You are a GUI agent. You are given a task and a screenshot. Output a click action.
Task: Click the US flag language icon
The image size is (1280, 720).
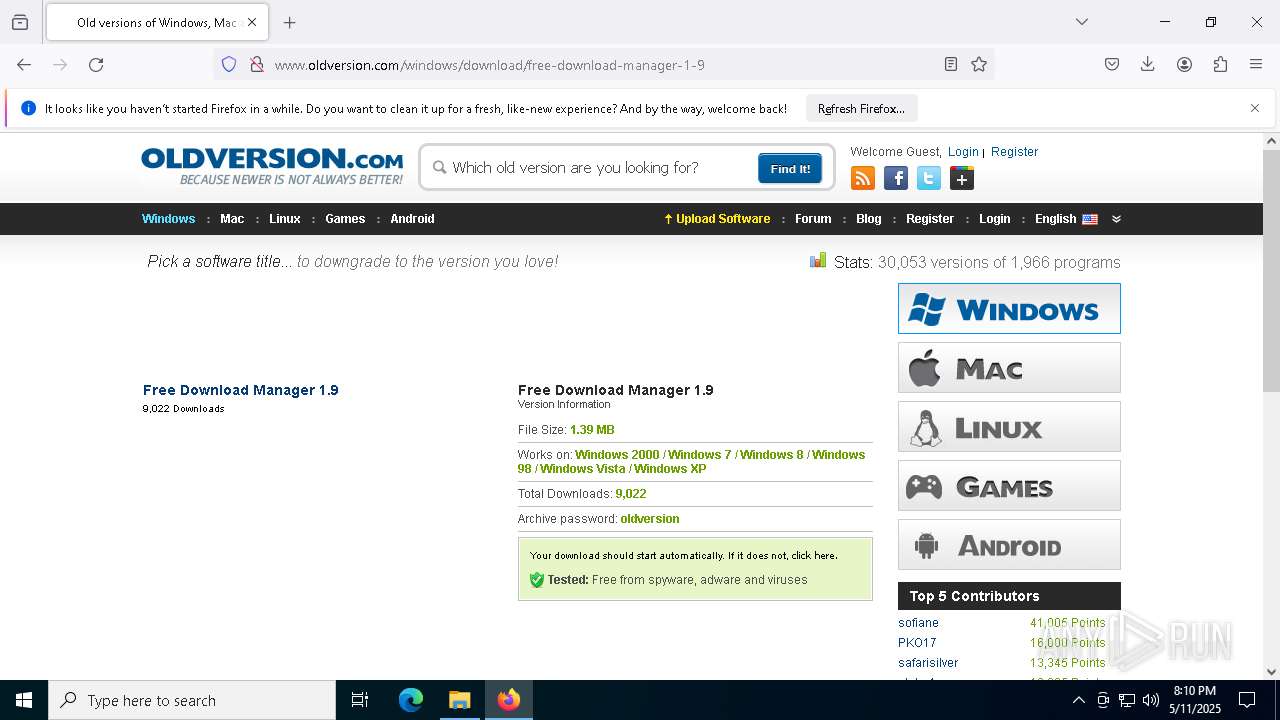[x=1090, y=219]
